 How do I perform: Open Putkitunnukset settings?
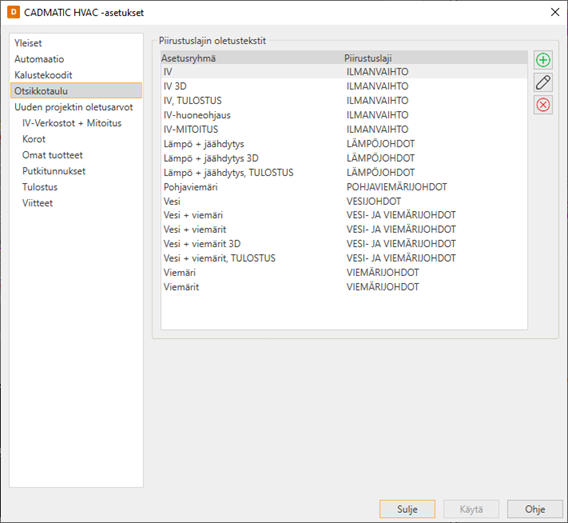[54, 171]
